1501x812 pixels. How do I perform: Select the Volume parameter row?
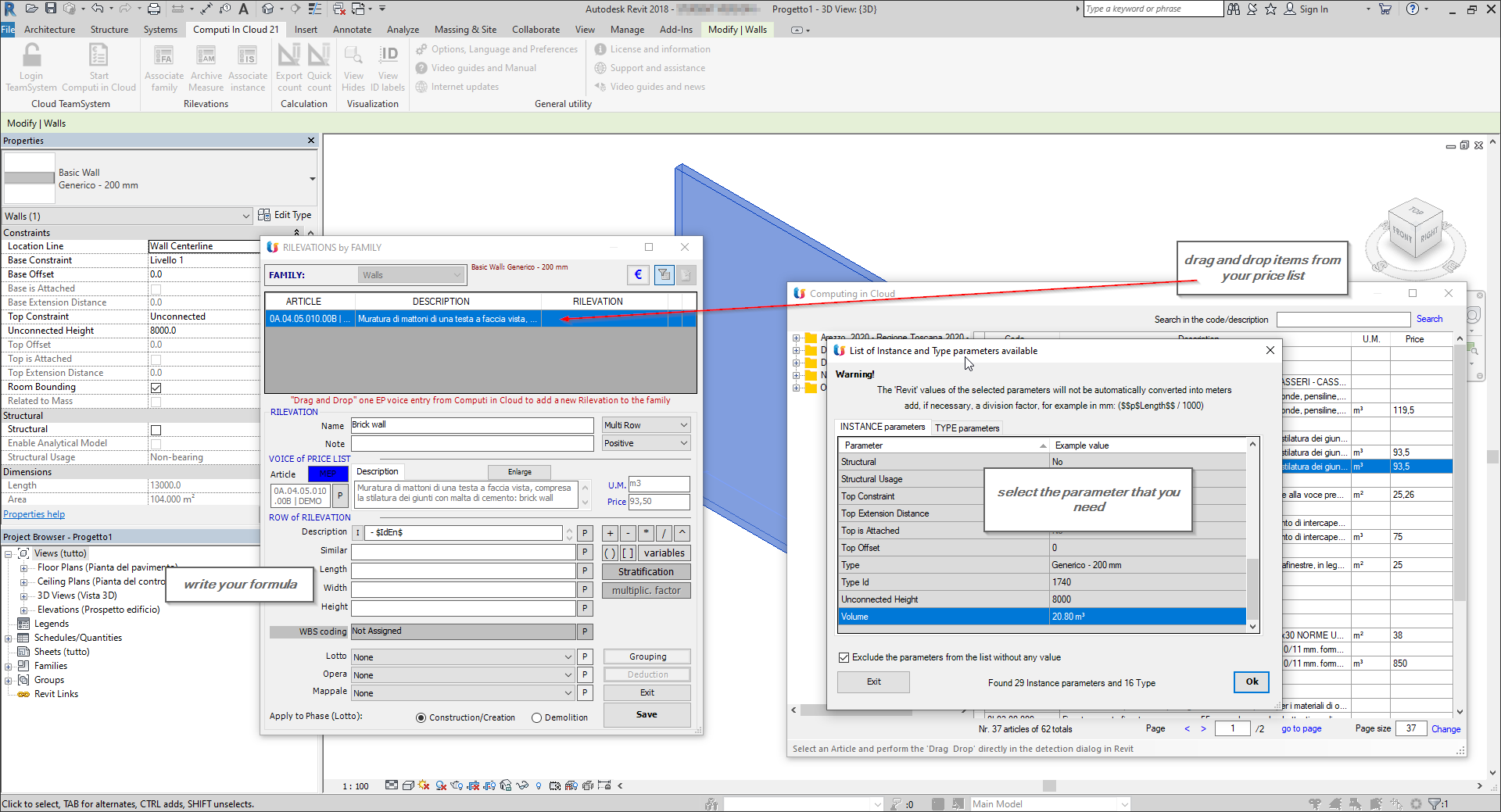pyautogui.click(x=1041, y=617)
